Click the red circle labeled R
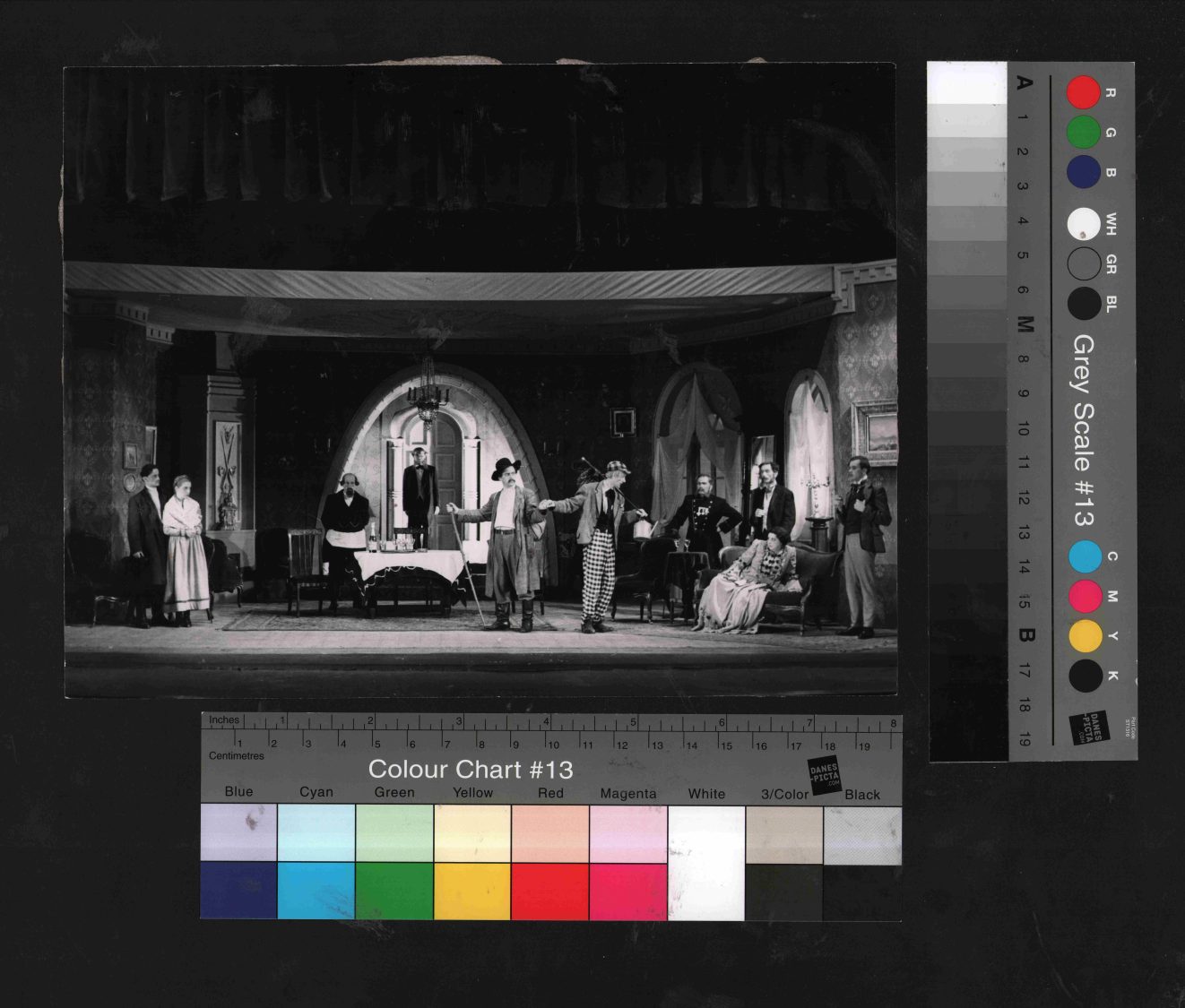The height and width of the screenshot is (1008, 1185). [x=1083, y=92]
